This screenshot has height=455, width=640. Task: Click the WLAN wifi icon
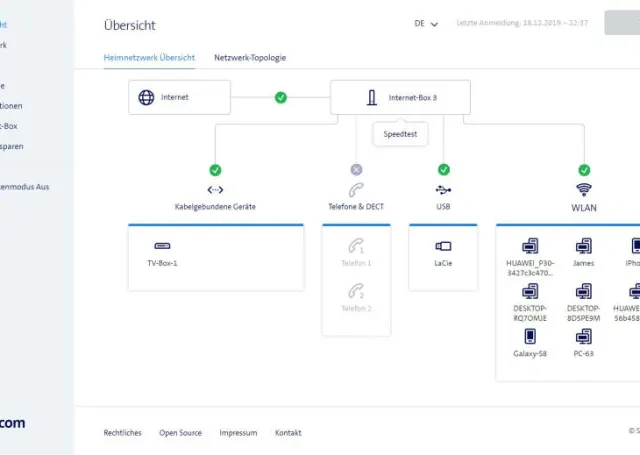pyautogui.click(x=584, y=189)
